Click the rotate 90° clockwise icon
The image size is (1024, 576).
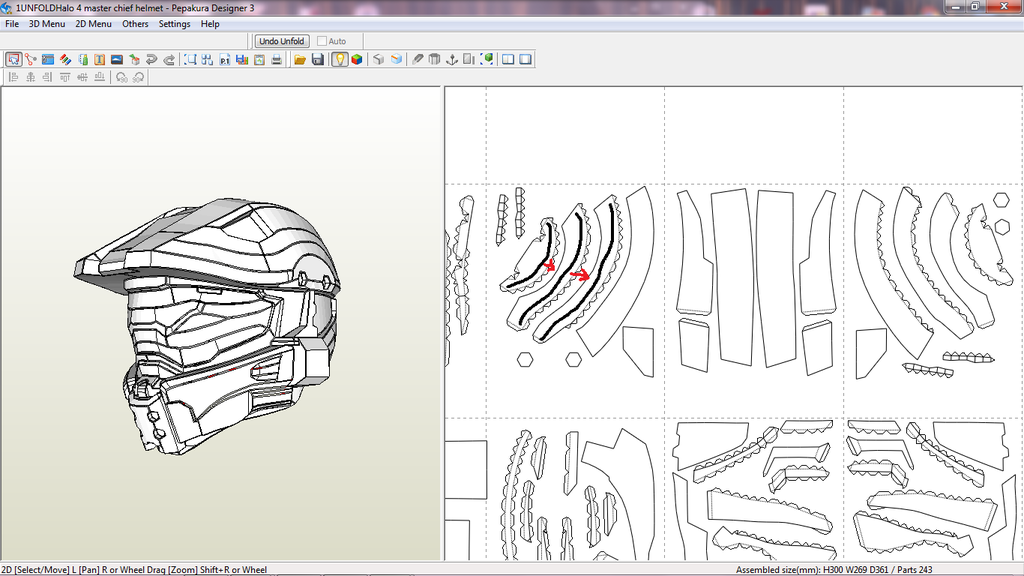(x=138, y=77)
